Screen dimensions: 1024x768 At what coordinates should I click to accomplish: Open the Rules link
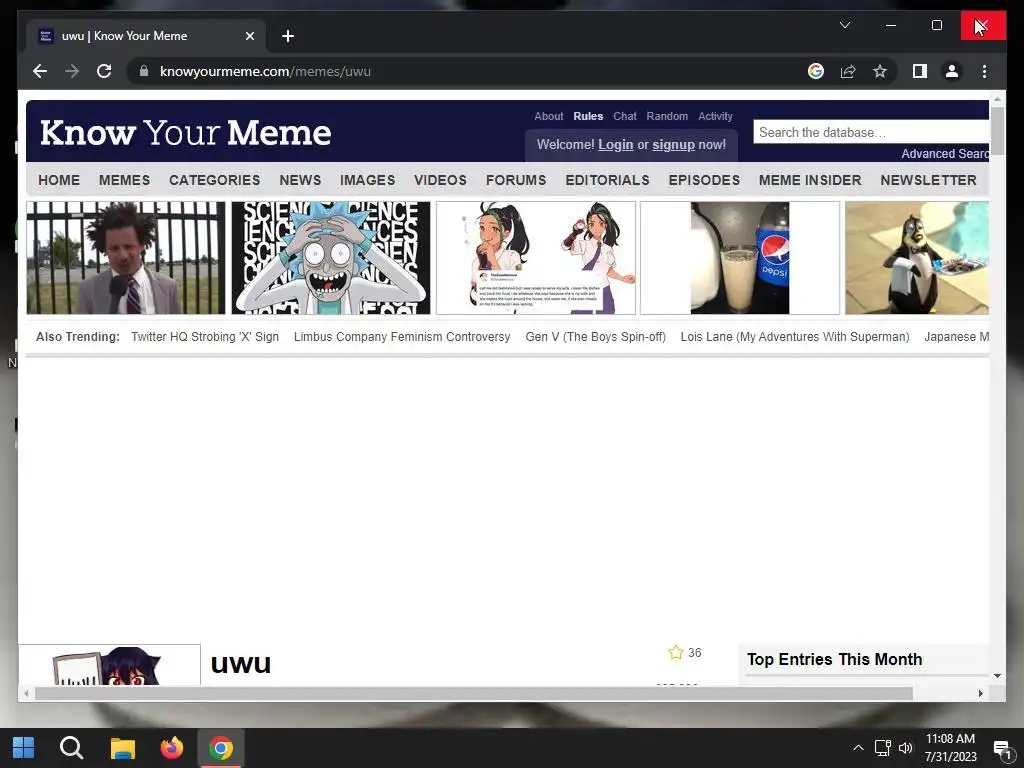pos(588,116)
